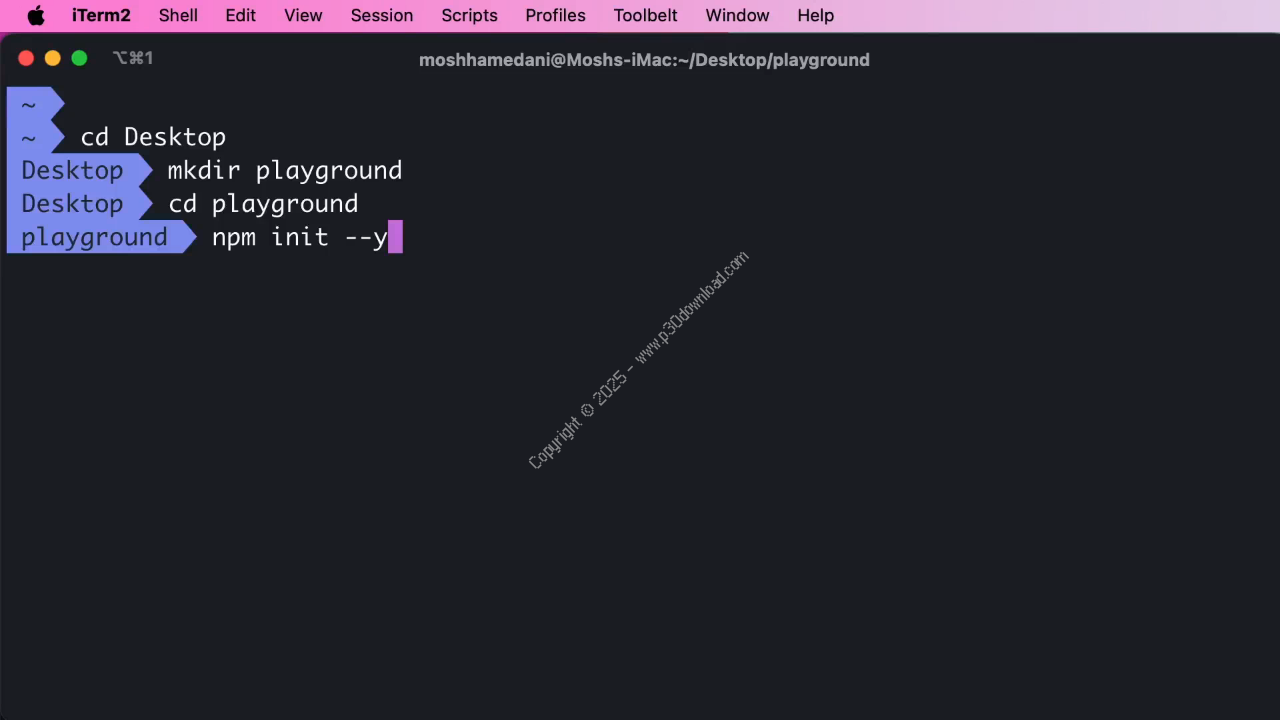Click the window title moshhamedani@Moshs-iMac
This screenshot has height=720, width=1280.
(x=644, y=60)
